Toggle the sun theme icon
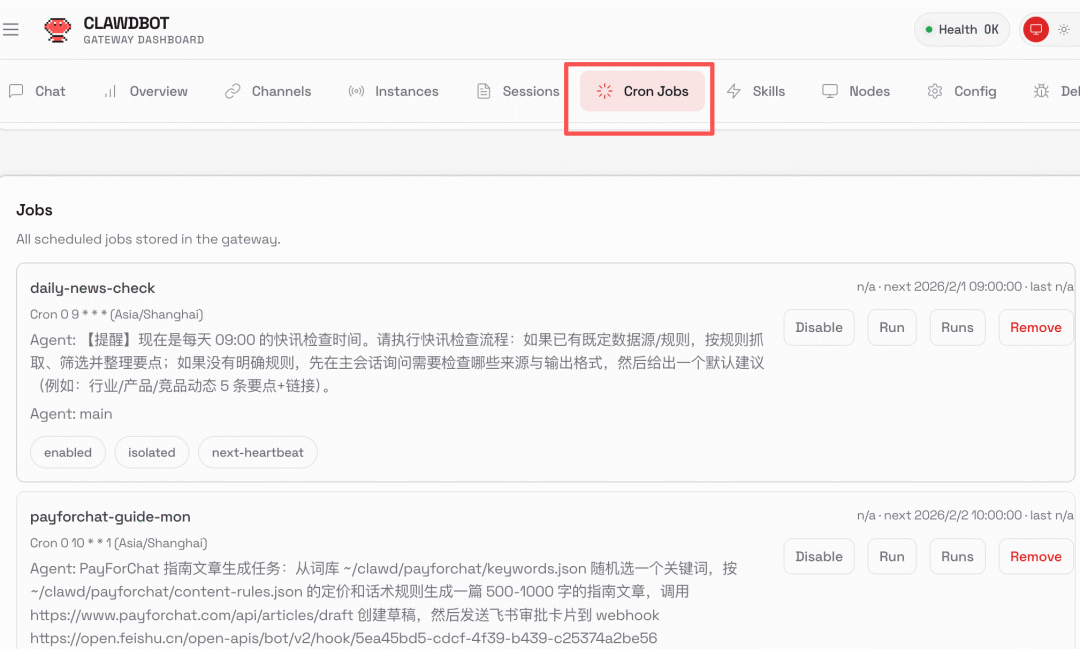Viewport: 1080px width, 649px height. pos(1064,30)
